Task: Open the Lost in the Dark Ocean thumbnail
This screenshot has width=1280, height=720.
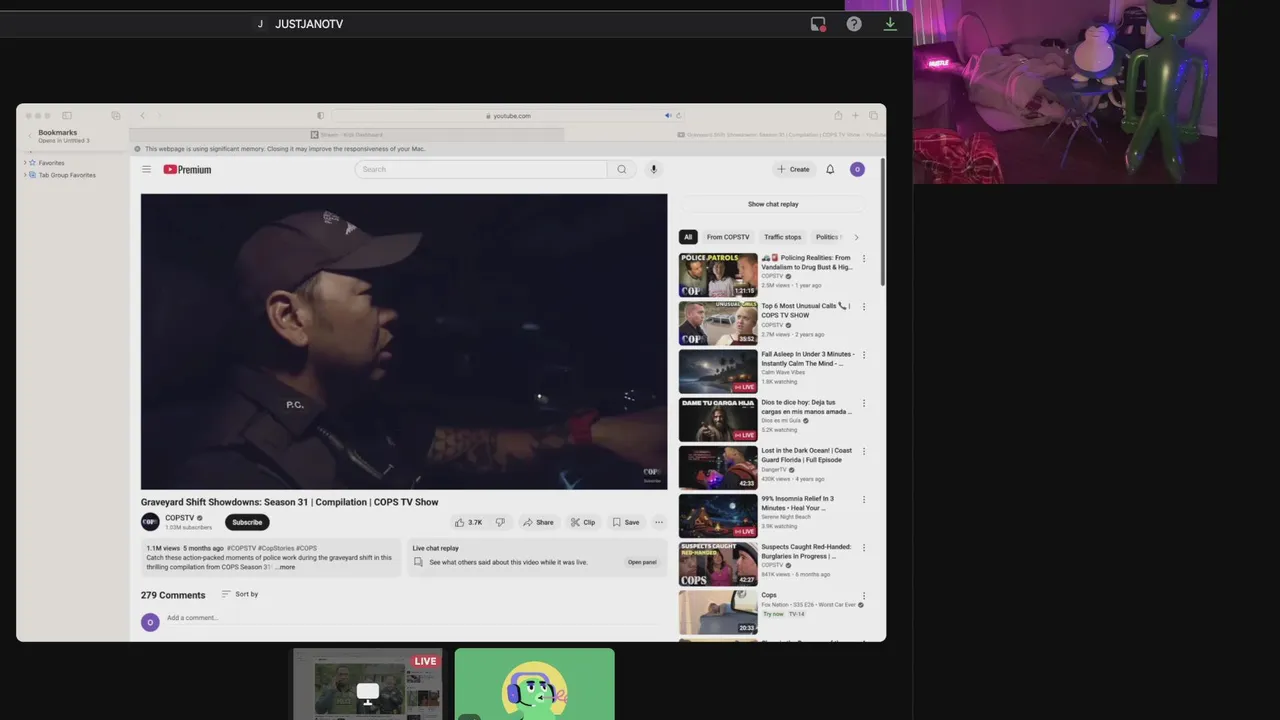Action: [x=718, y=468]
